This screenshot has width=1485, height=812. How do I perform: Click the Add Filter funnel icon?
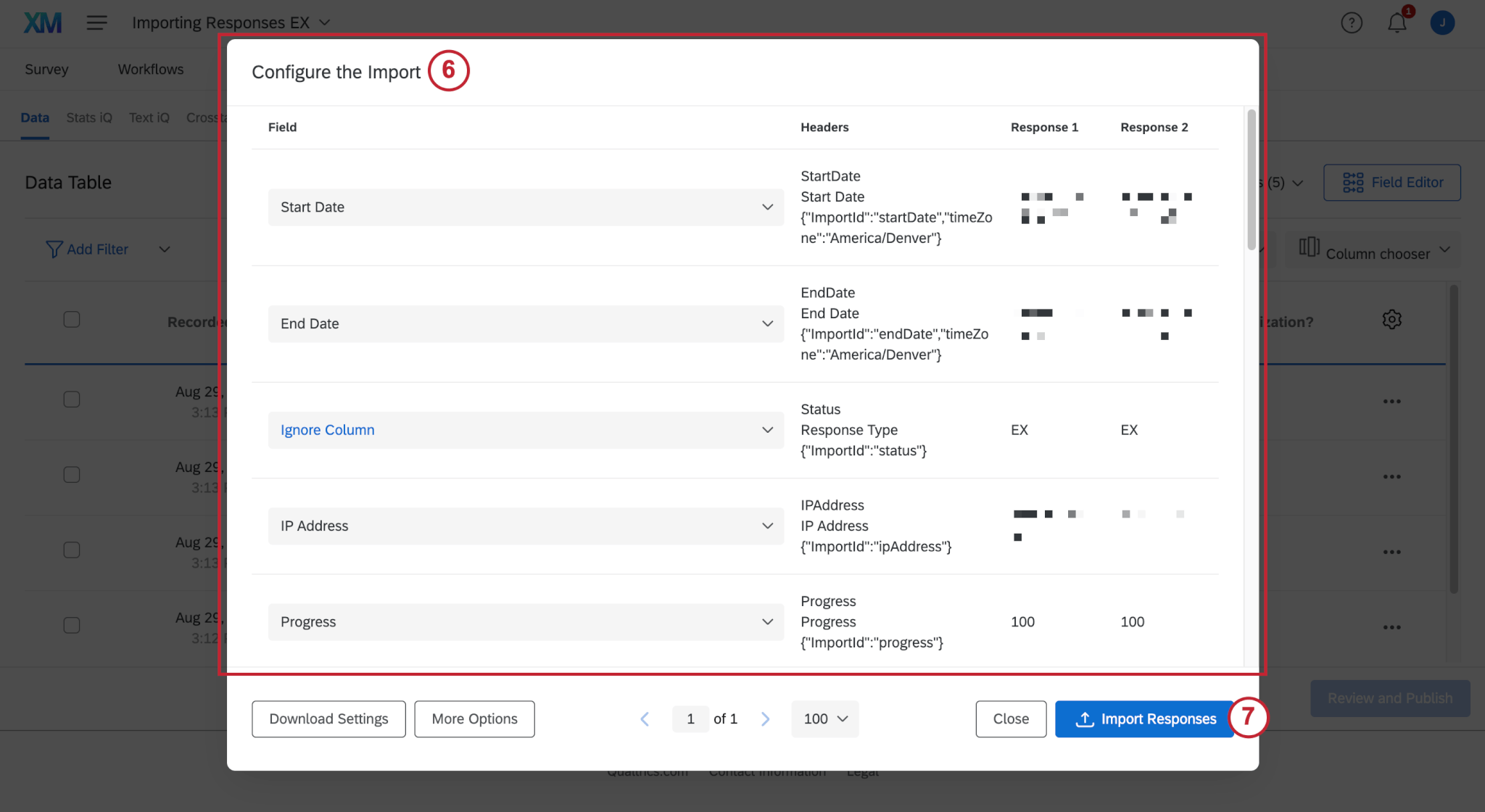(x=54, y=249)
